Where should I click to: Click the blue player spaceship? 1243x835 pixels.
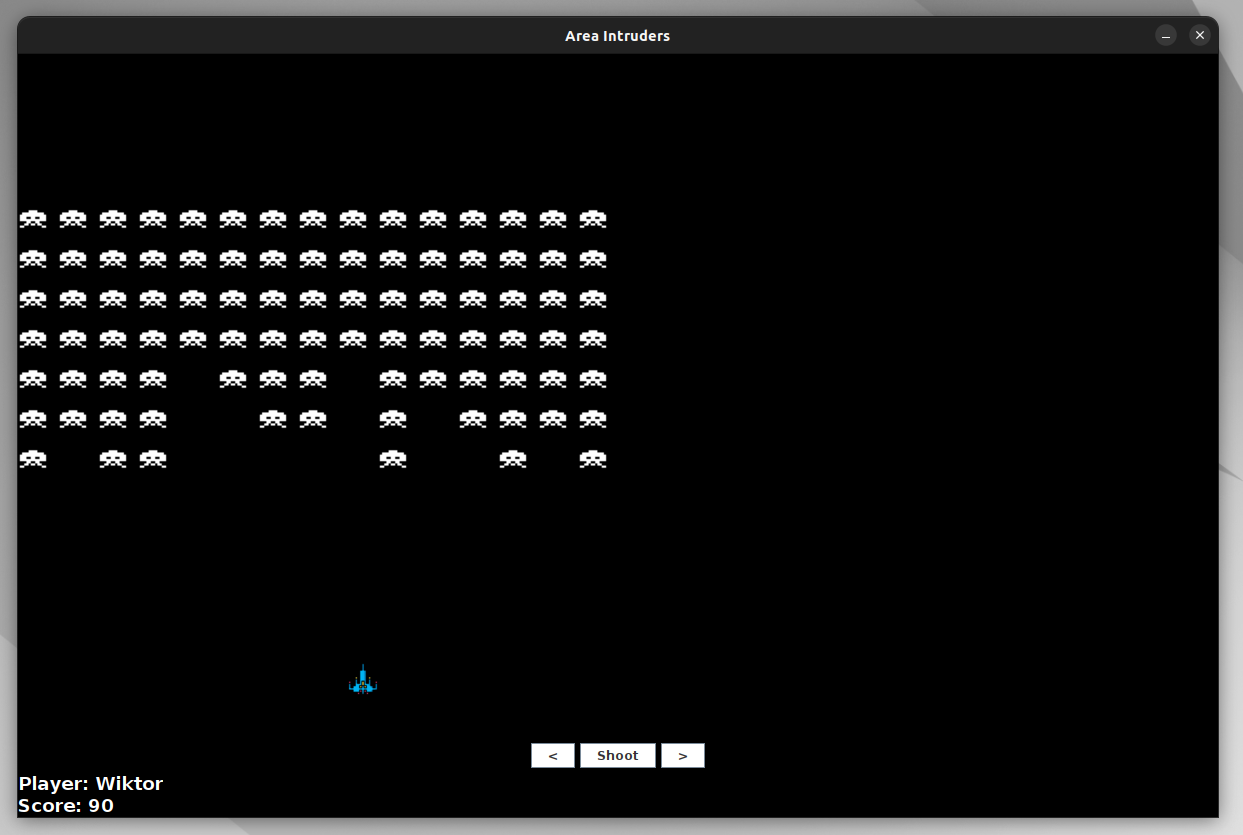363,680
